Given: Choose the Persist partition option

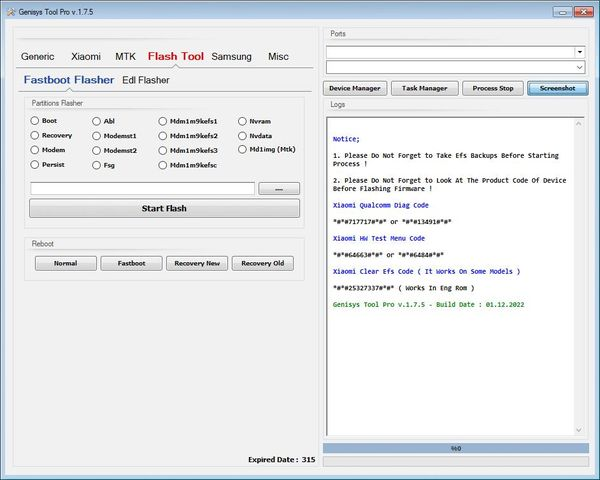Looking at the screenshot, I should 35,165.
